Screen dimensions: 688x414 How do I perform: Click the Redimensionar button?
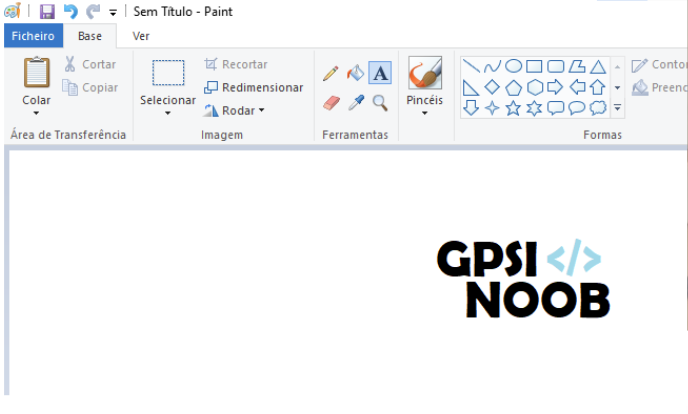click(253, 87)
